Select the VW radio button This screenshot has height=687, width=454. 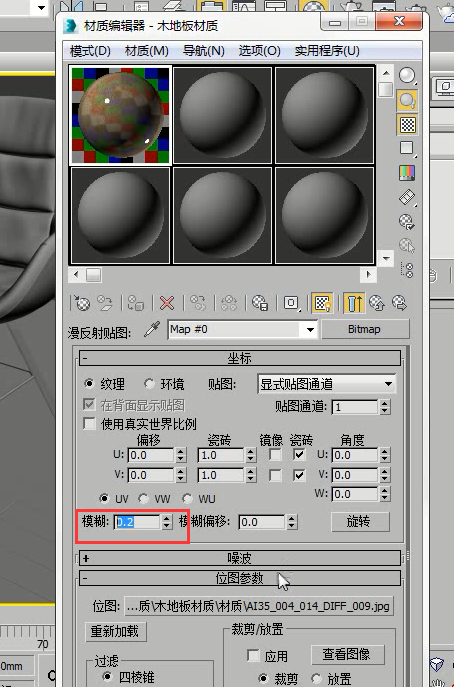click(143, 499)
